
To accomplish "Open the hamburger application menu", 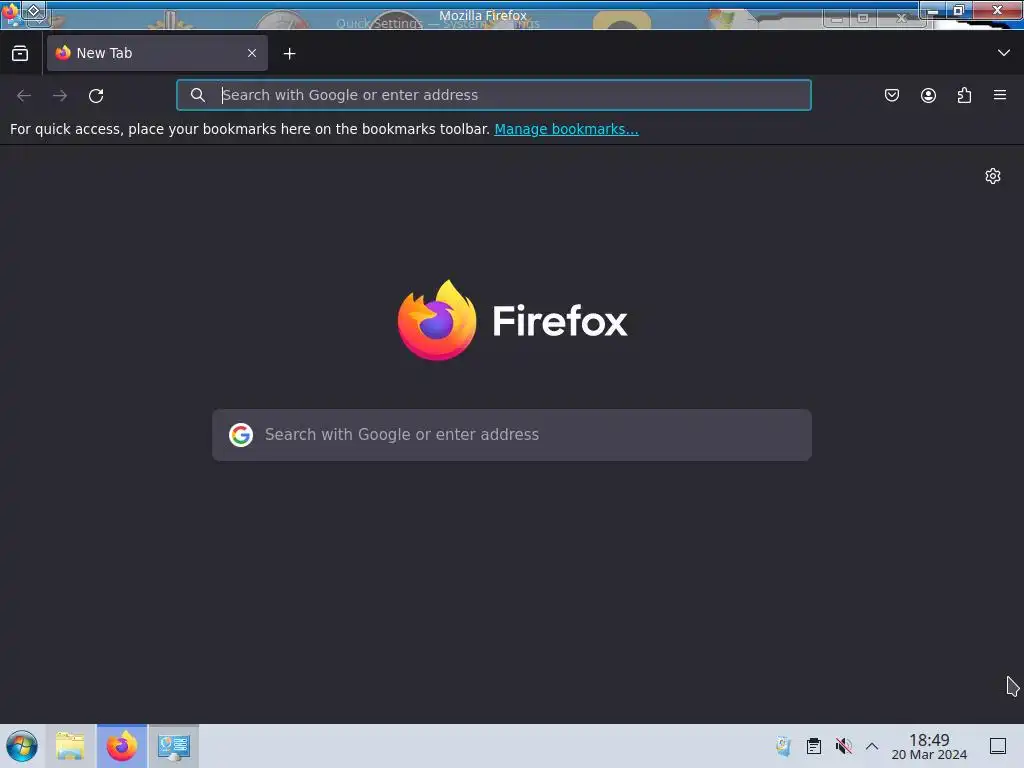I will point(1000,95).
